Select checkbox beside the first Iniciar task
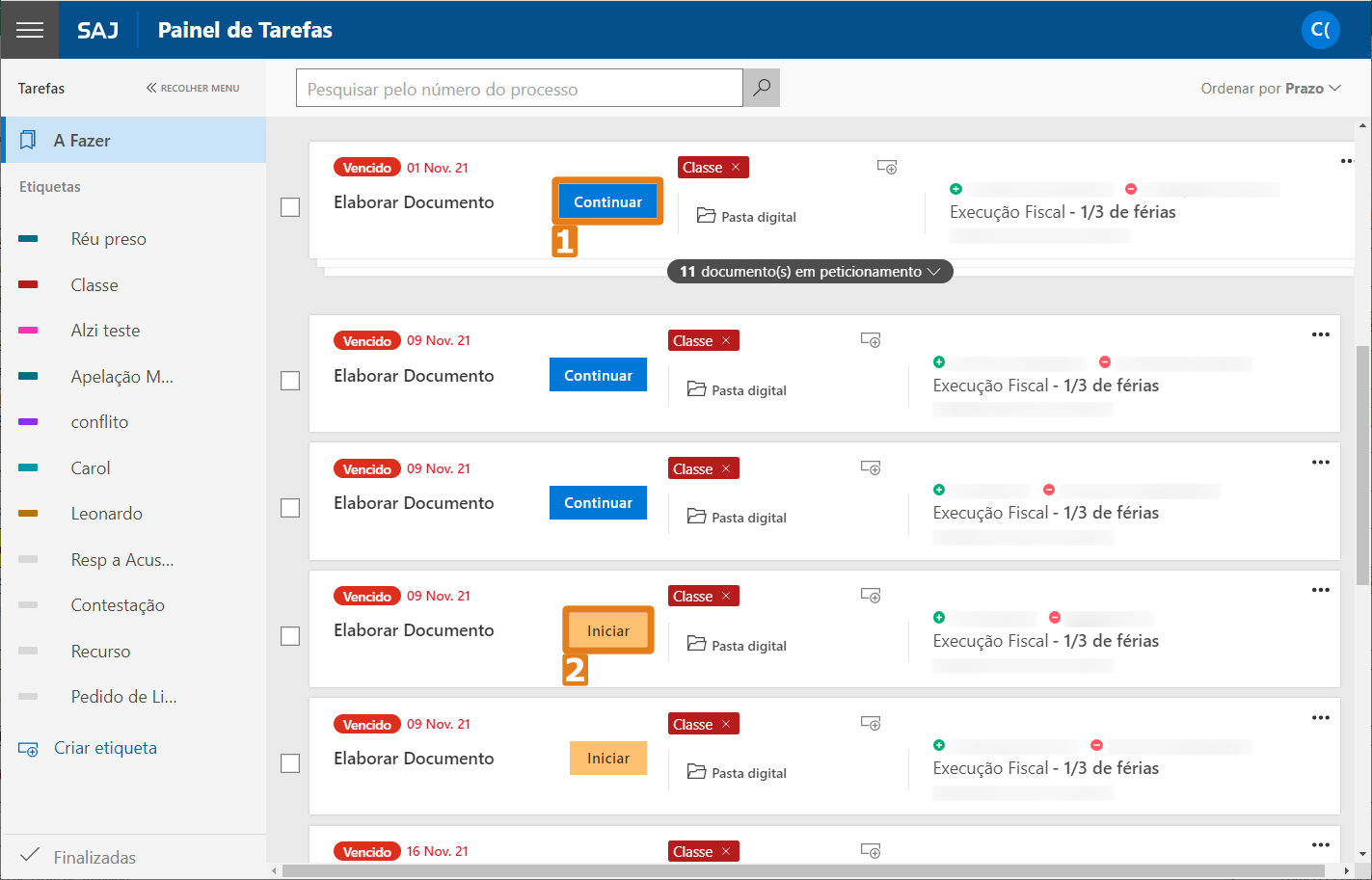The image size is (1372, 880). (x=290, y=636)
